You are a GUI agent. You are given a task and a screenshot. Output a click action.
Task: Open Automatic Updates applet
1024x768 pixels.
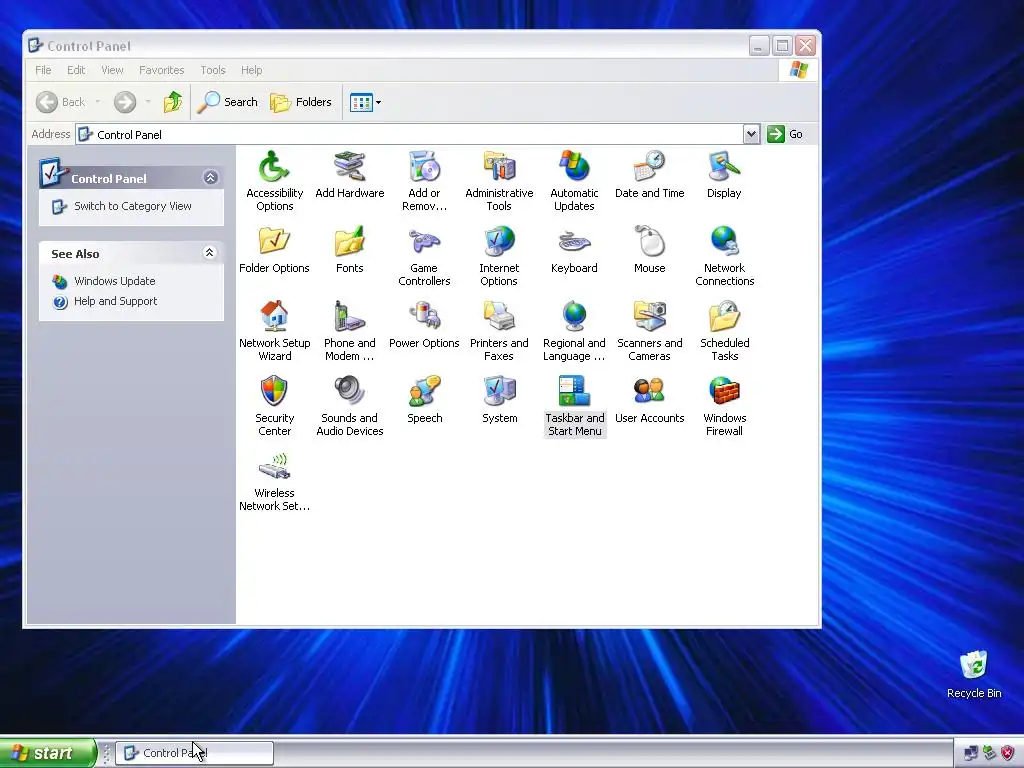click(574, 181)
